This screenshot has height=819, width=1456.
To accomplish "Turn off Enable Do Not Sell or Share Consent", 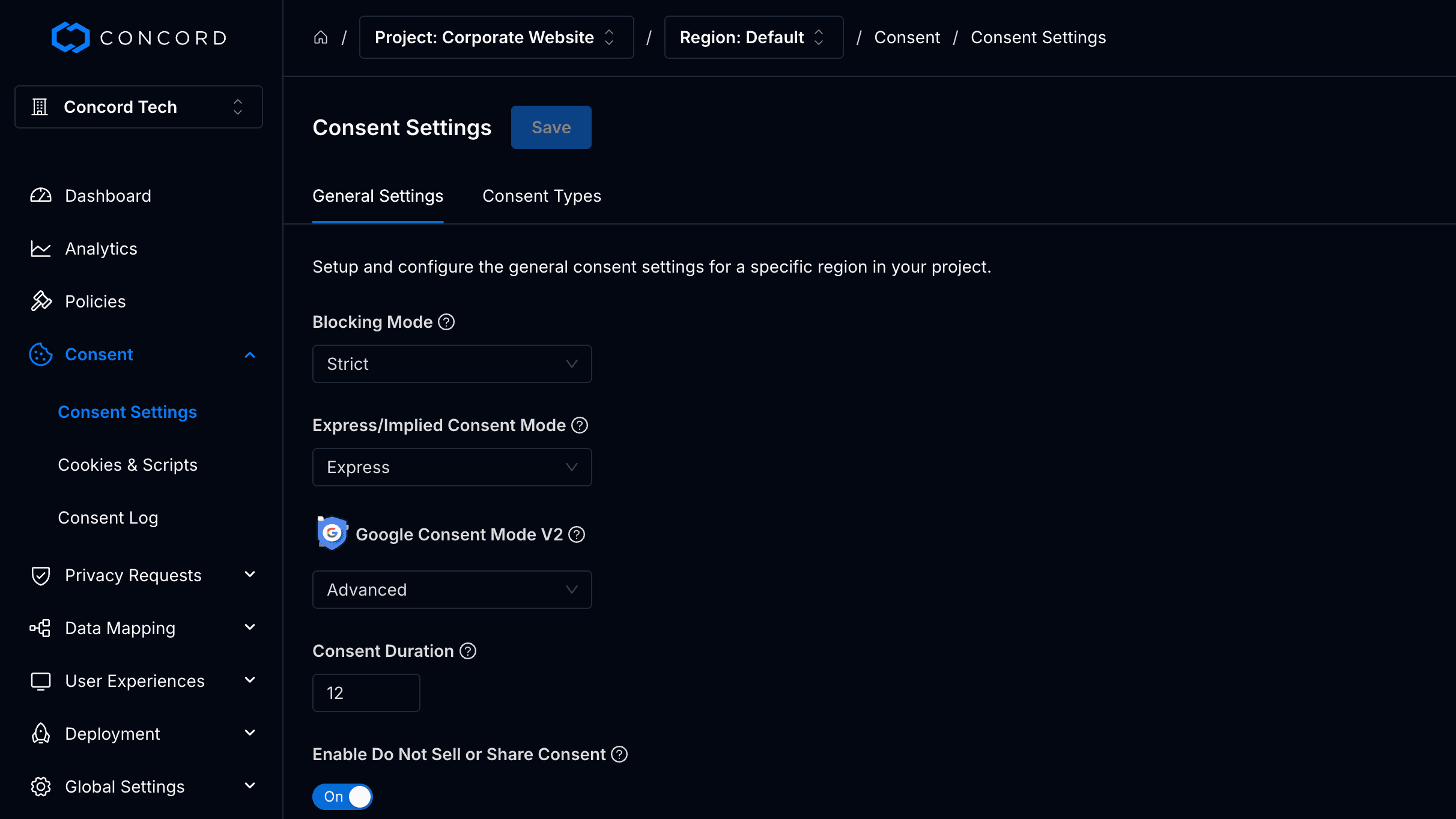I will pos(342,796).
